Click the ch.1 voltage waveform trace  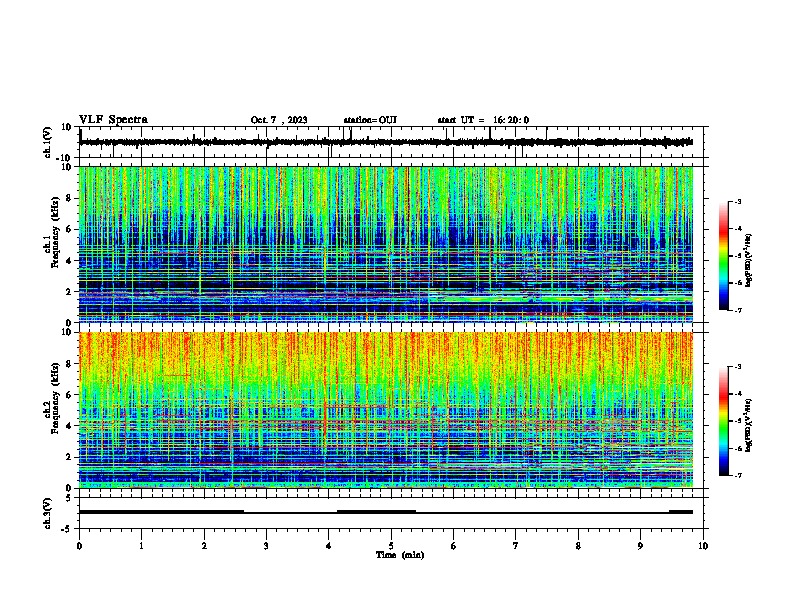[386, 142]
